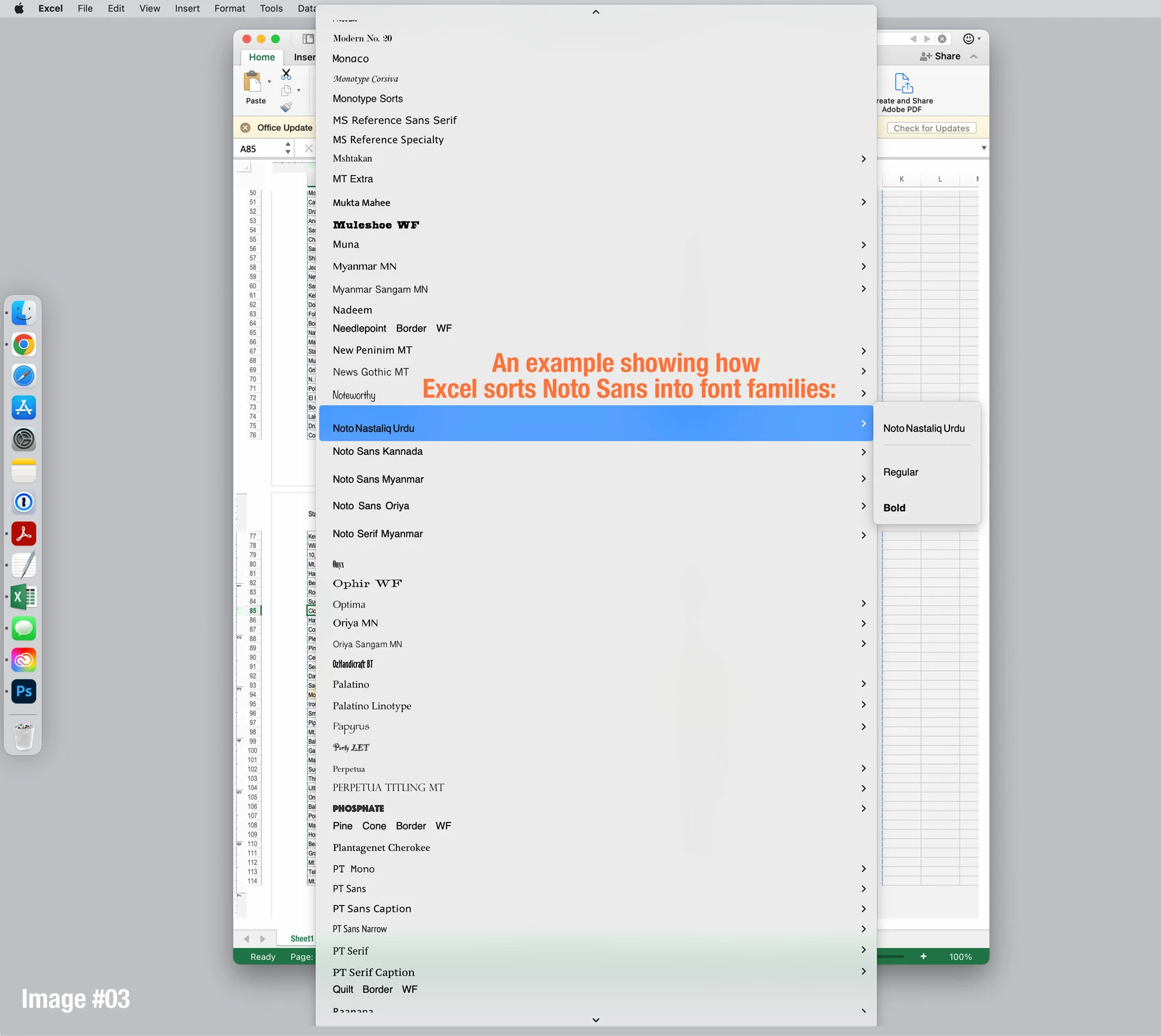Click the Check for Updates button
Screen dimensions: 1161x1036
[931, 128]
